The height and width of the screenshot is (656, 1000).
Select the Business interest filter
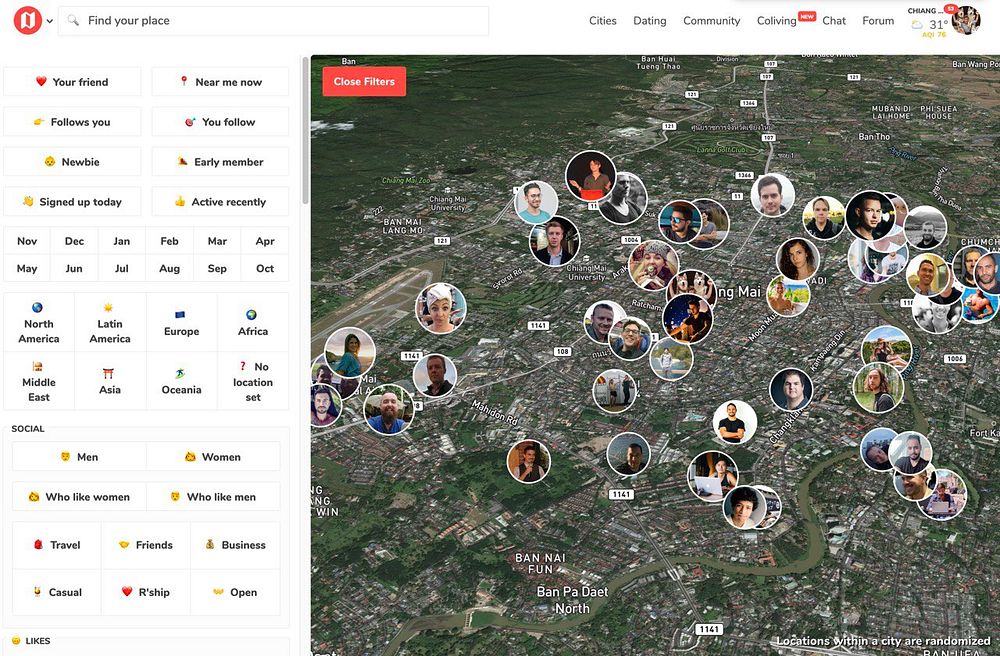pos(235,545)
